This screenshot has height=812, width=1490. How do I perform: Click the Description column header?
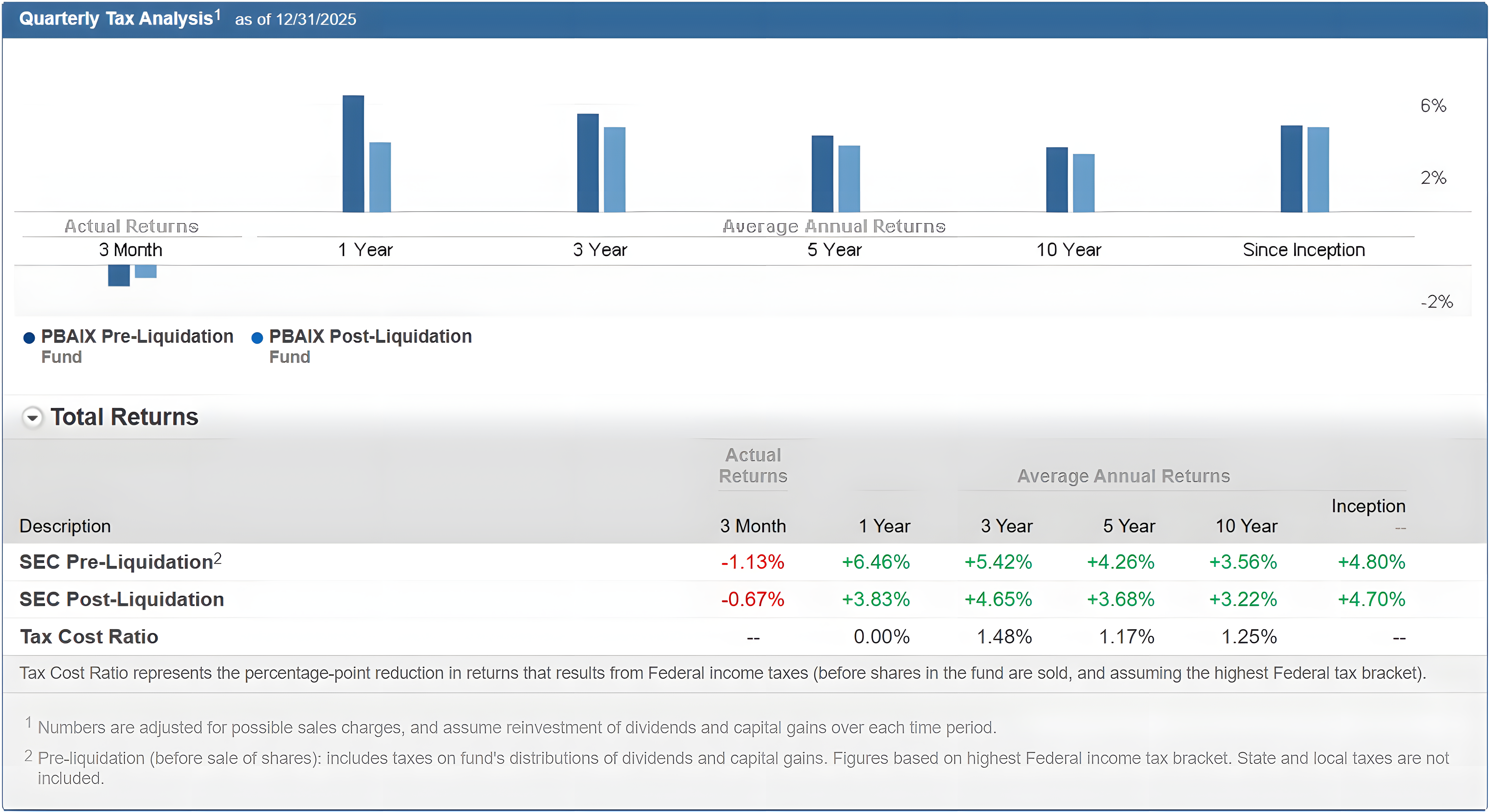click(65, 526)
